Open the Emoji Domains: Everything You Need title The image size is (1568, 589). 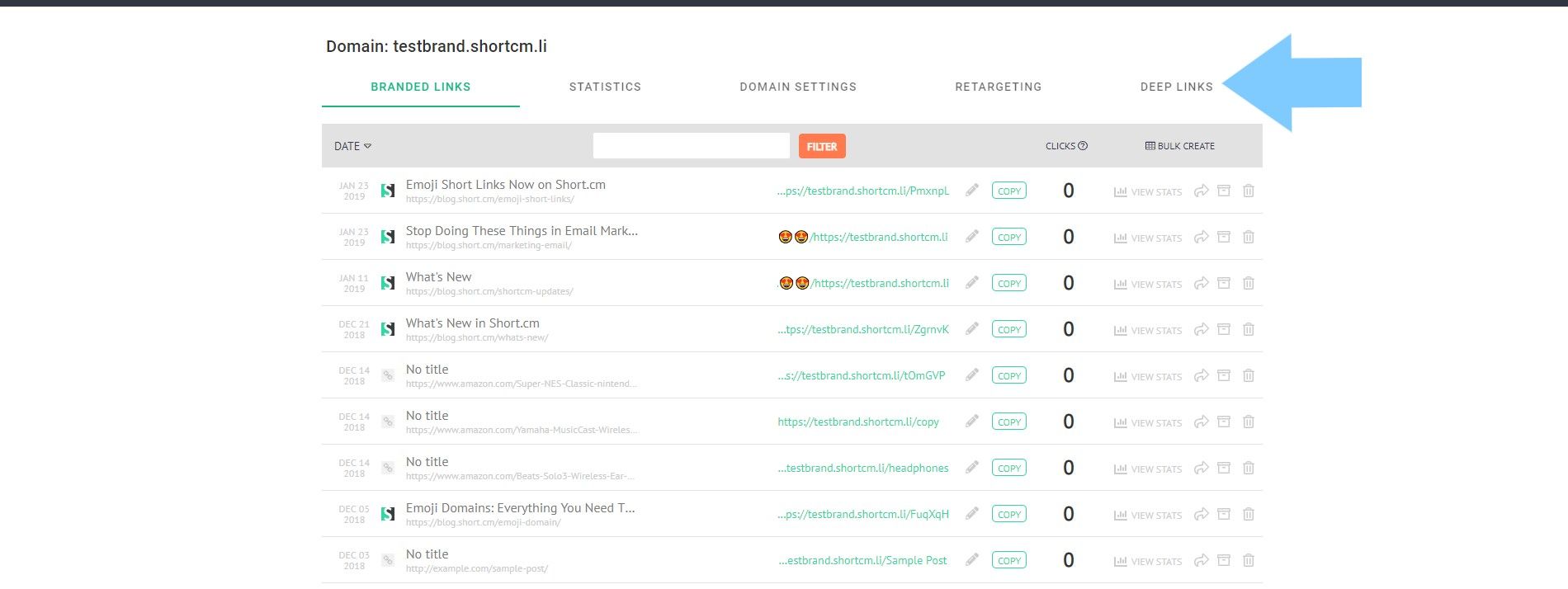pos(521,508)
